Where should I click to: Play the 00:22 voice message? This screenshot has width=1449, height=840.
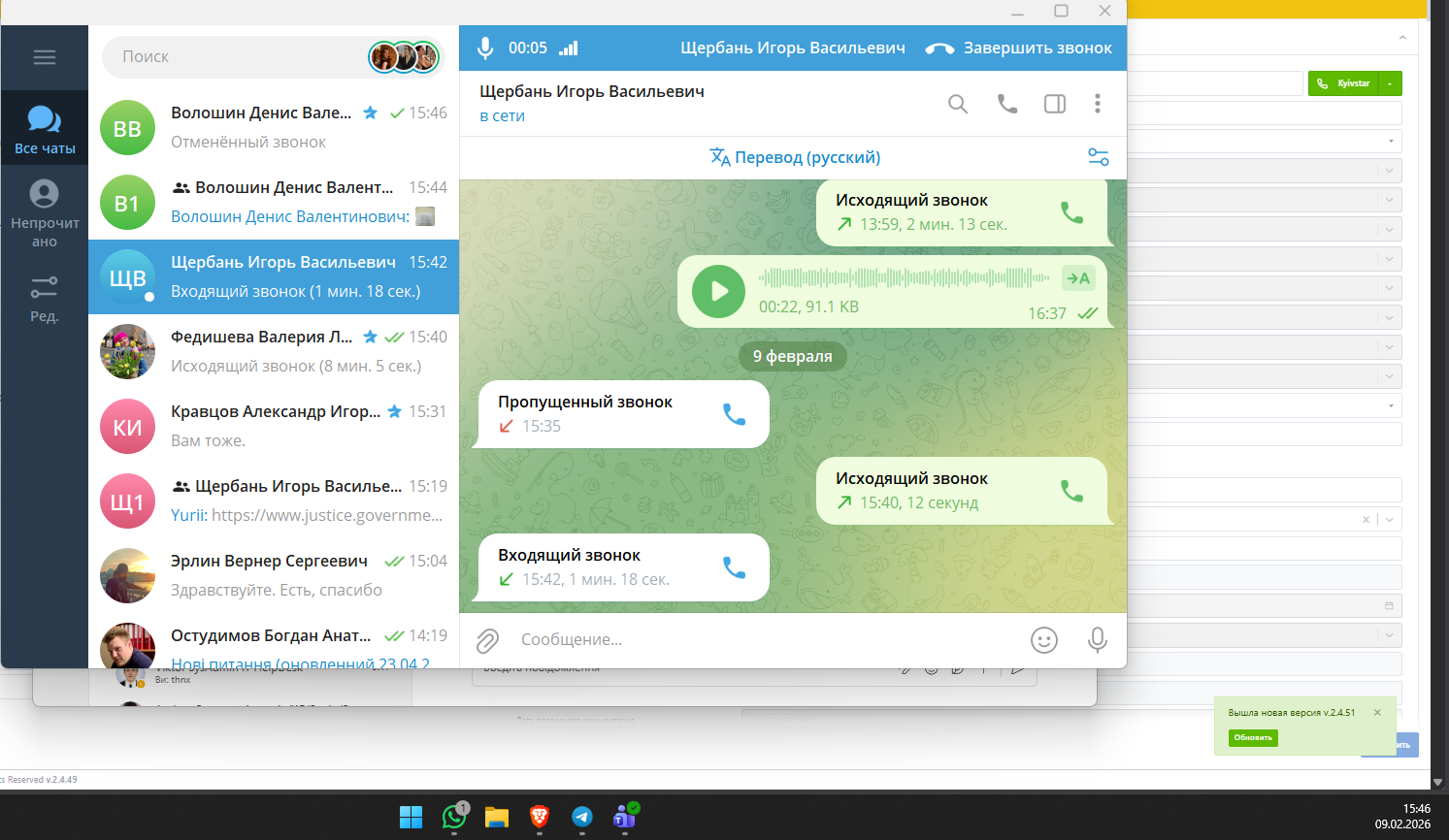719,291
